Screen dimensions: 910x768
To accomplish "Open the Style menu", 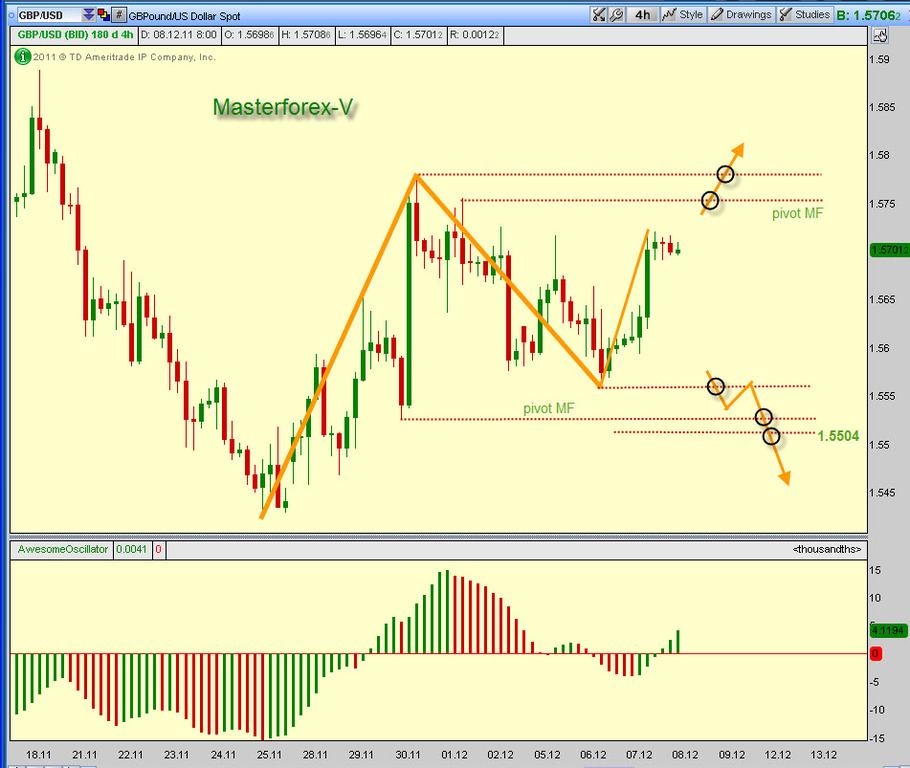I will [683, 15].
